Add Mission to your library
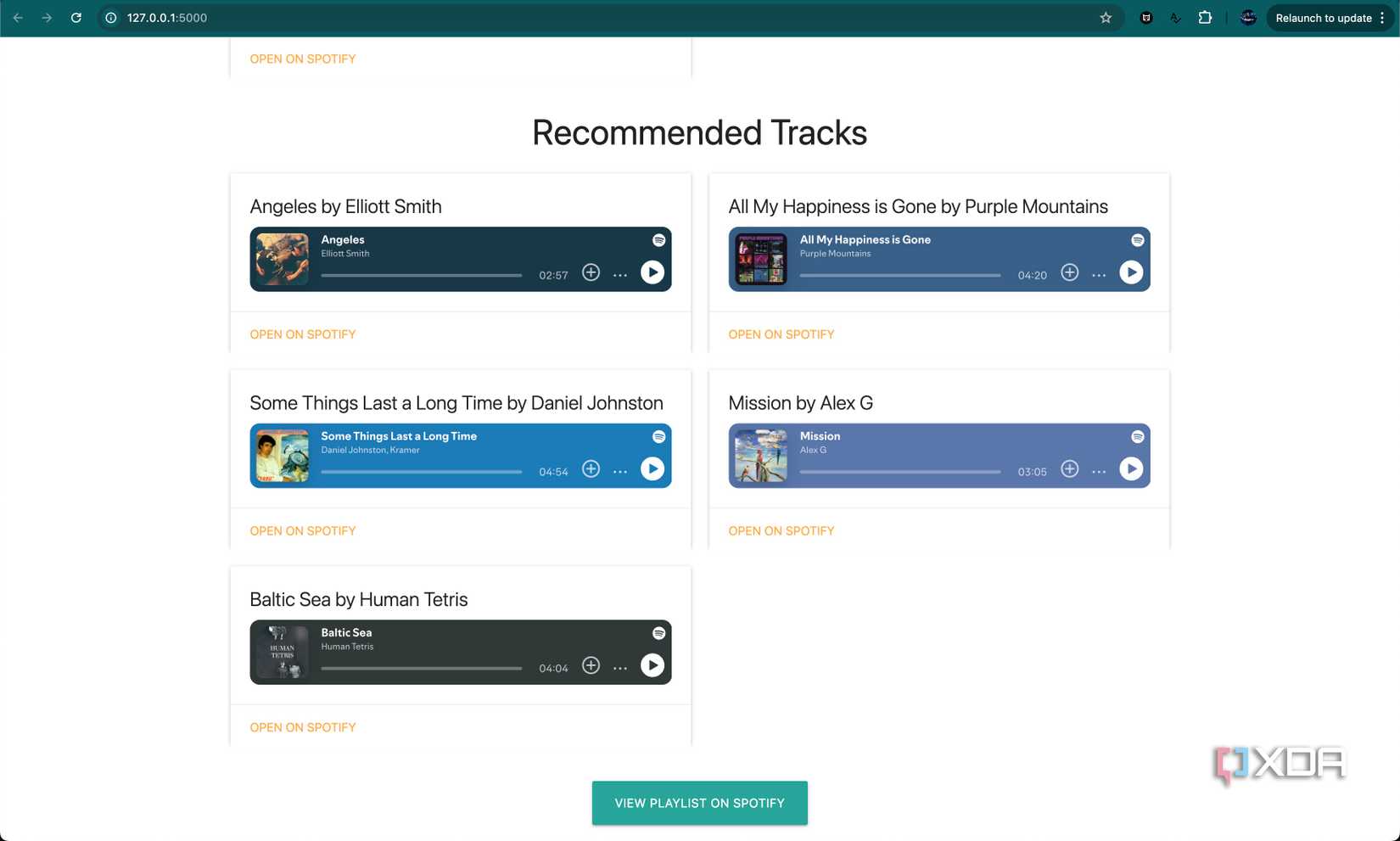1400x841 pixels. pos(1069,468)
